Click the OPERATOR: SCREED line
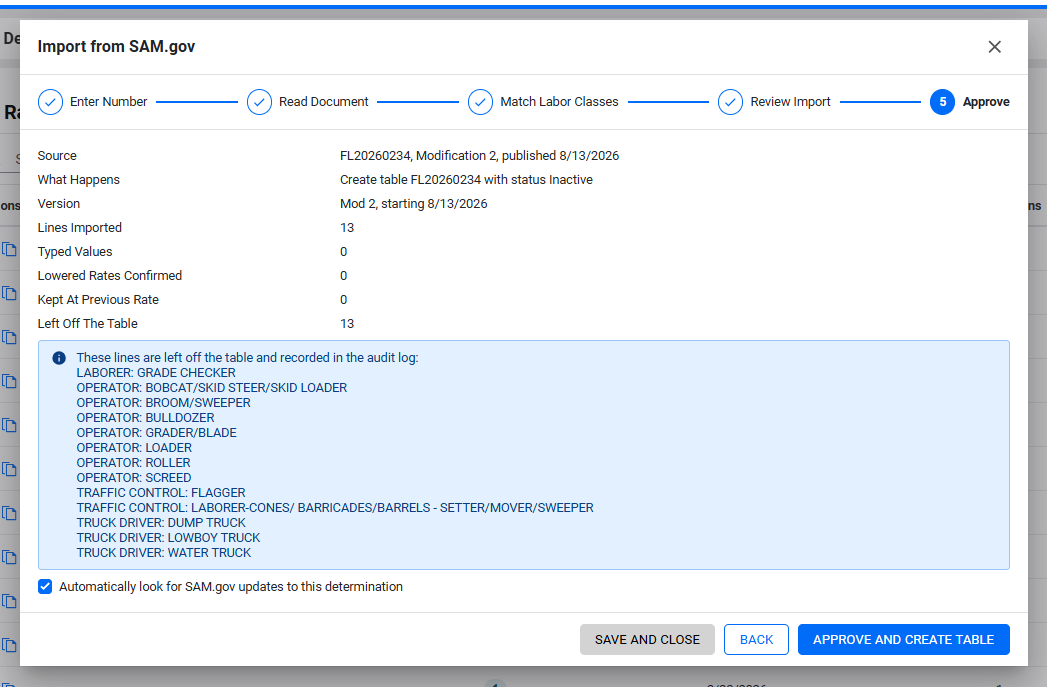The width and height of the screenshot is (1047, 687). (x=134, y=478)
